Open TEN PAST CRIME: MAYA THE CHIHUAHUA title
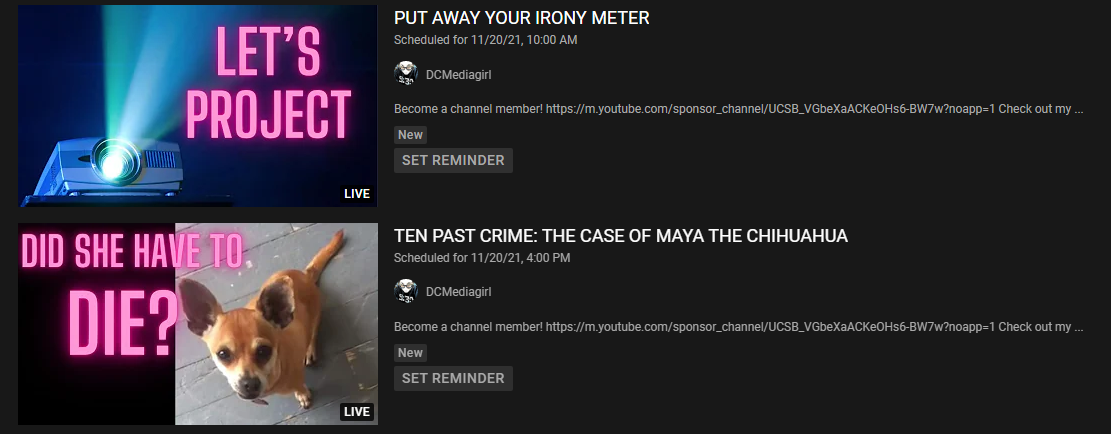Viewport: 1111px width, 434px height. pos(621,236)
